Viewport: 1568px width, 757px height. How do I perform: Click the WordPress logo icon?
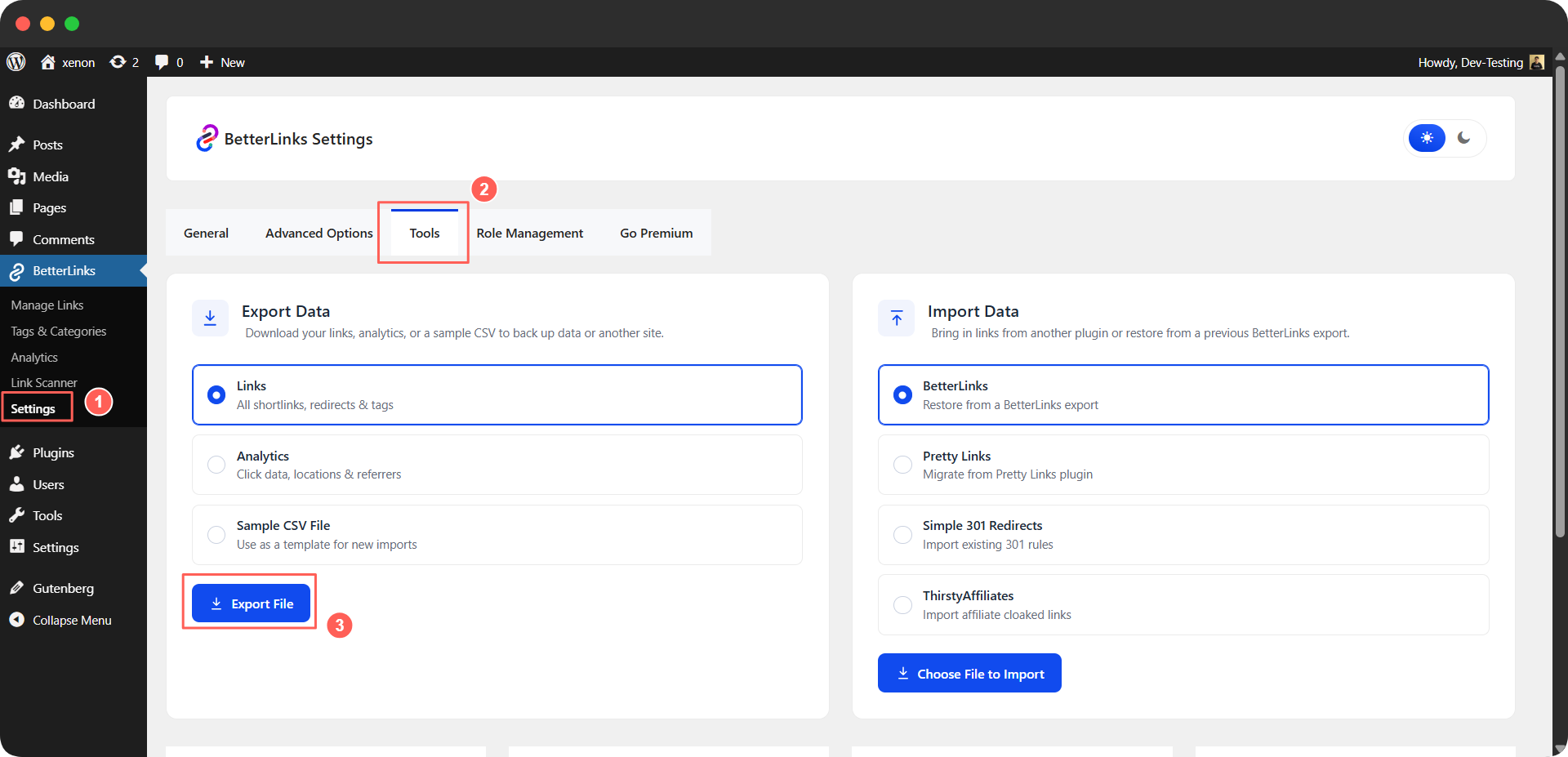16,62
